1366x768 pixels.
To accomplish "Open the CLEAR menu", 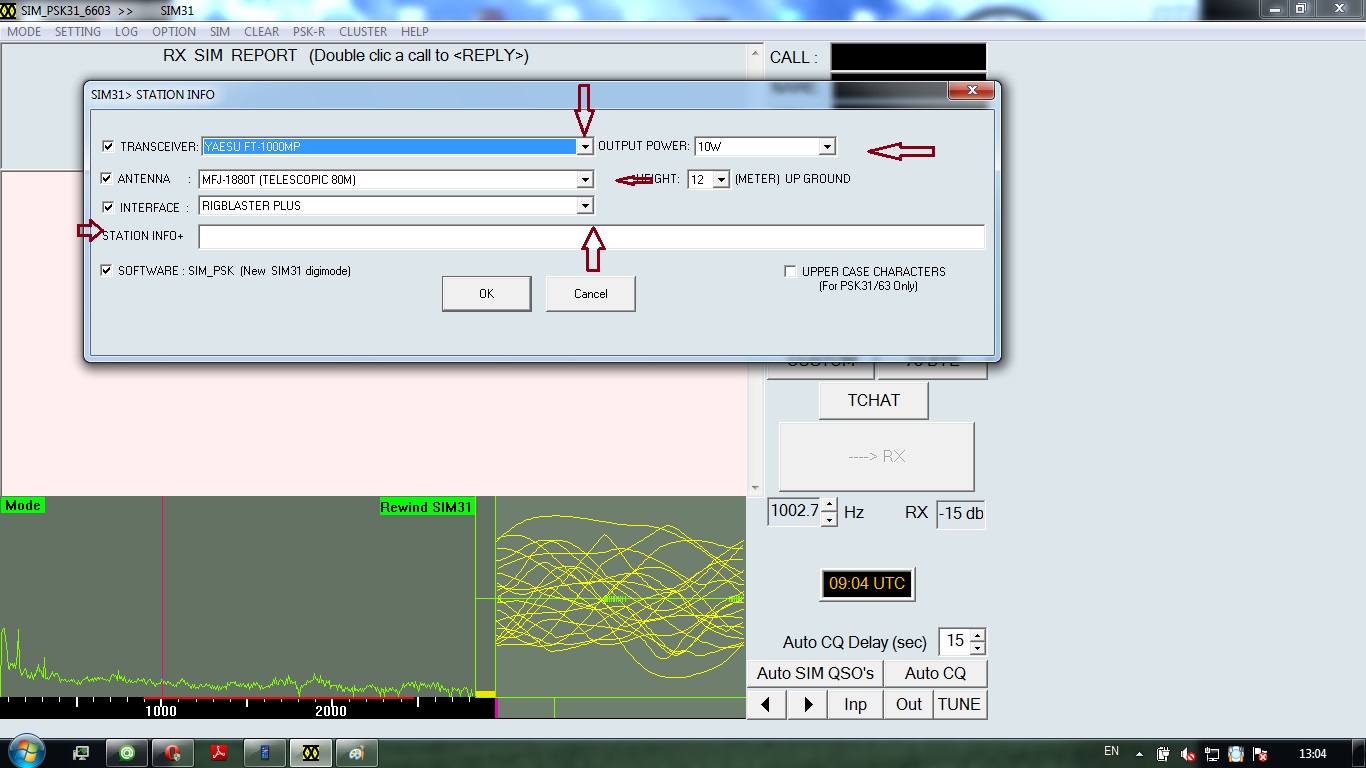I will click(262, 32).
